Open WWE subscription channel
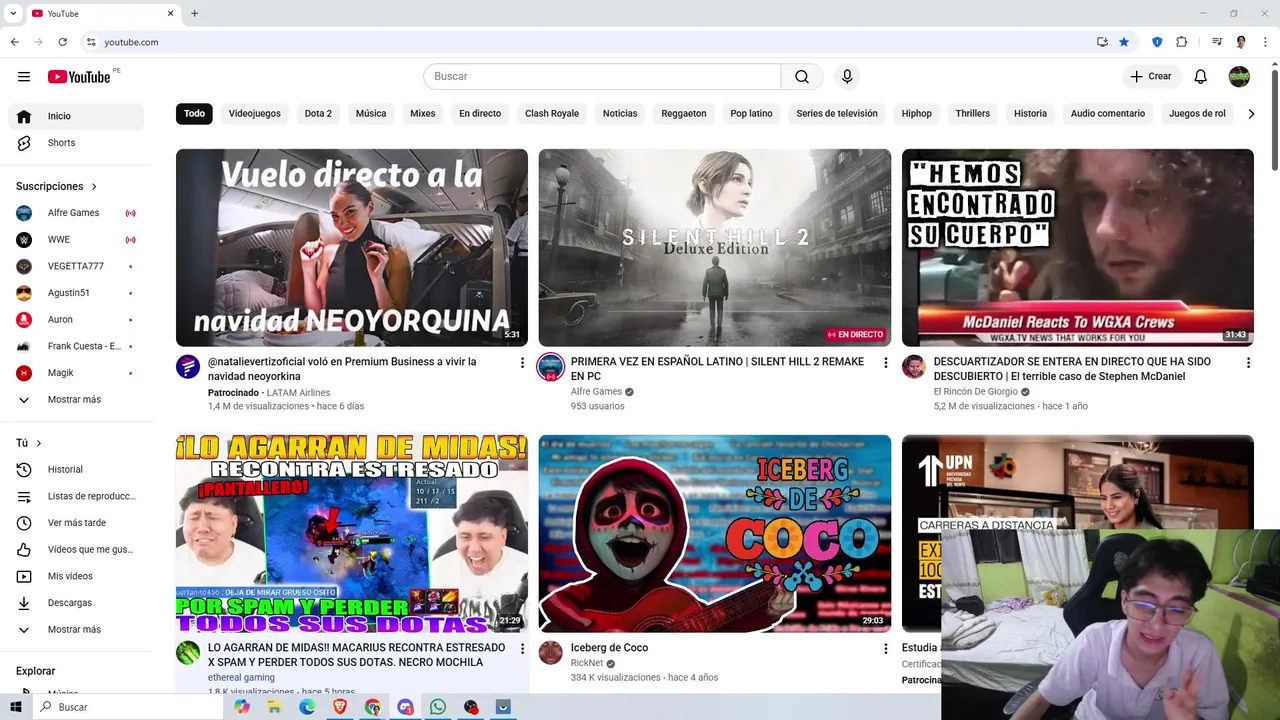This screenshot has height=720, width=1280. coord(76,240)
